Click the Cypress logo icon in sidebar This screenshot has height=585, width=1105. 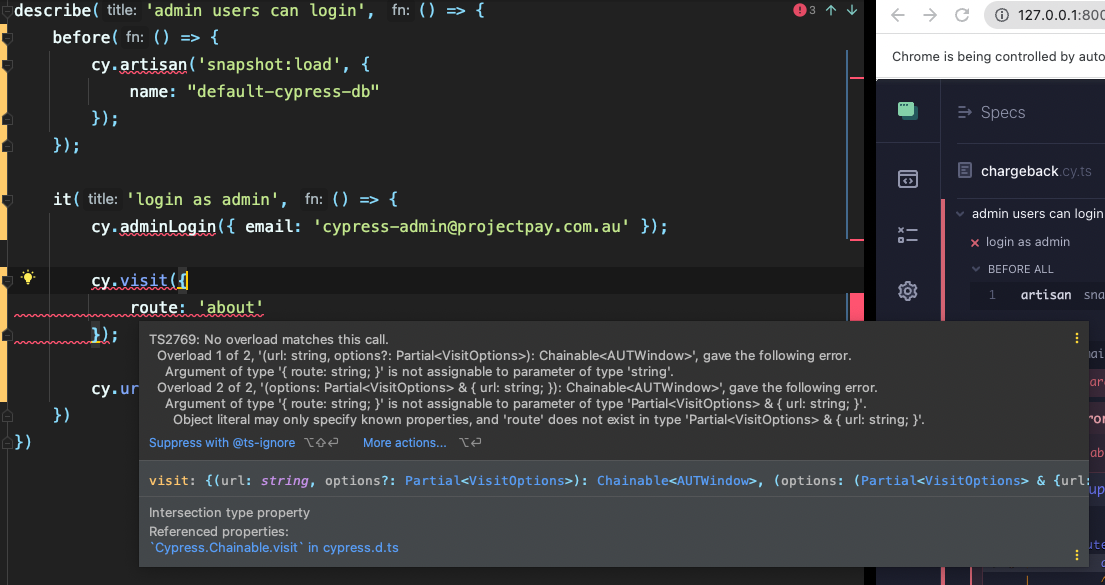[x=907, y=111]
